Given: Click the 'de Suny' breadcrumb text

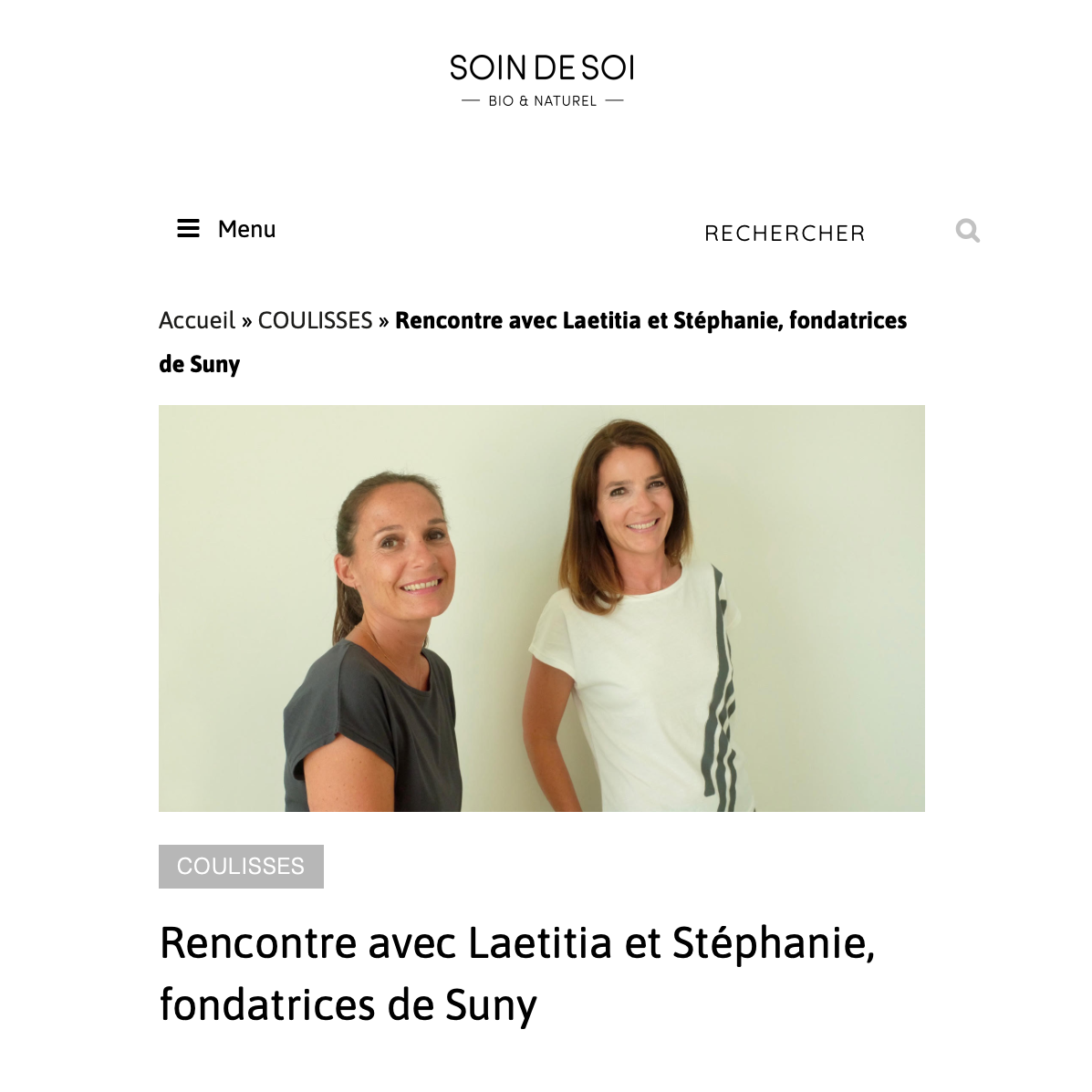Looking at the screenshot, I should (199, 364).
